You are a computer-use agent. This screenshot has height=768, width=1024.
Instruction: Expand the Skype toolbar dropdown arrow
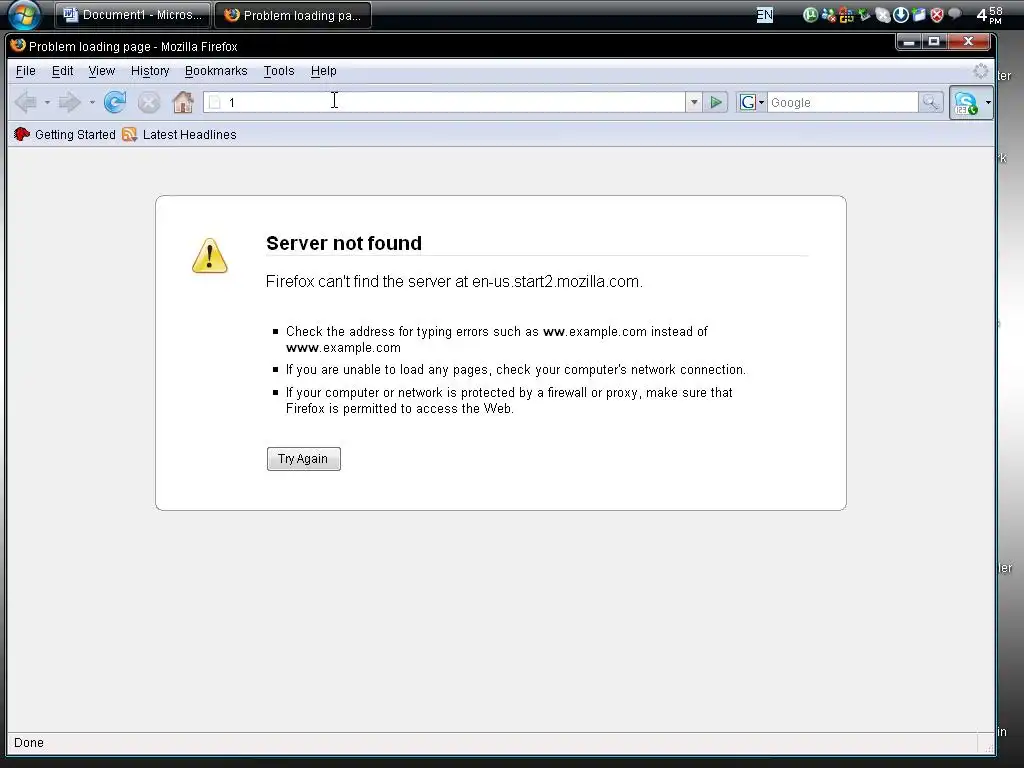pos(987,103)
